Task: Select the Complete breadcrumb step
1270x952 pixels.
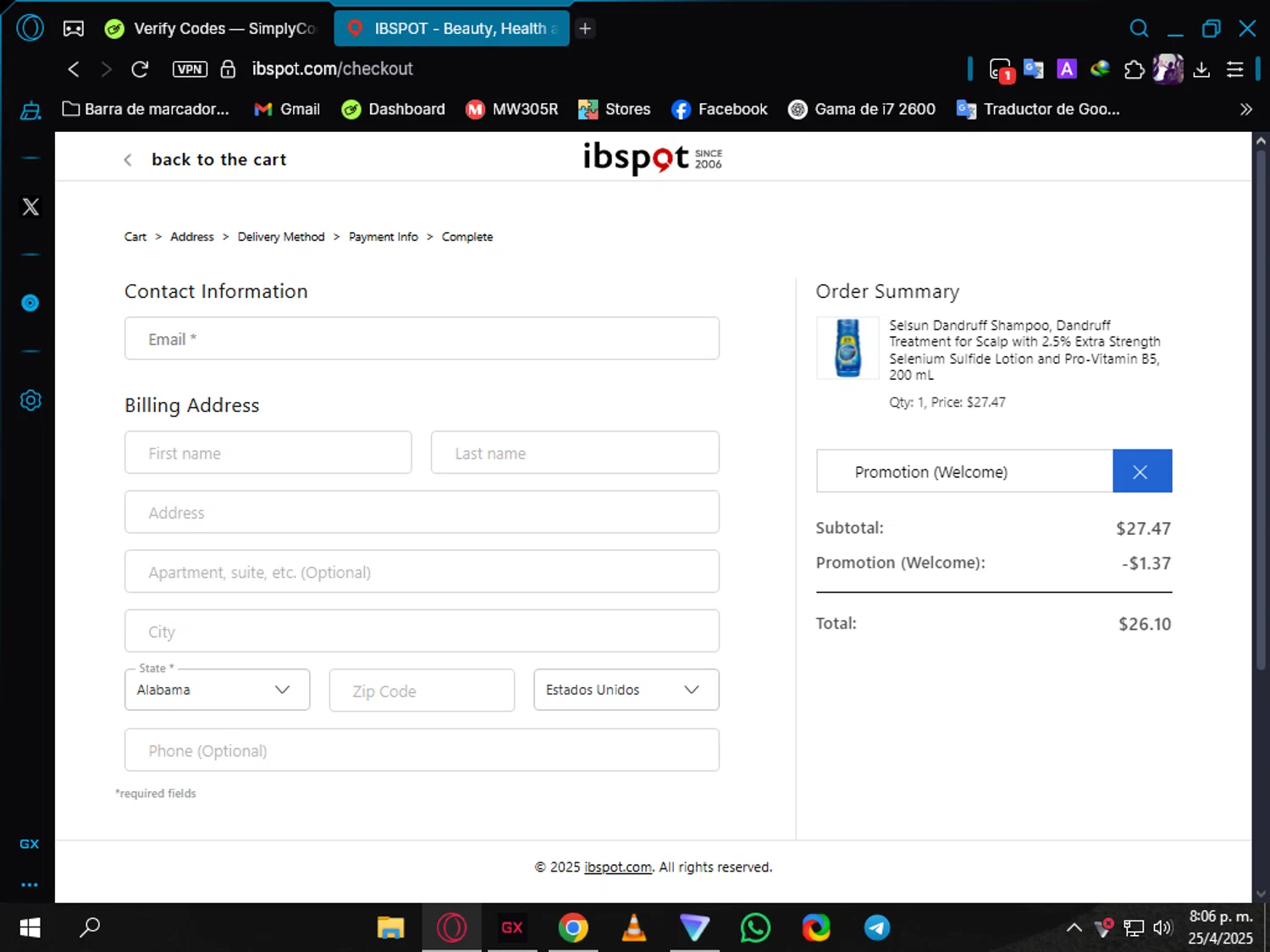Action: coord(467,237)
